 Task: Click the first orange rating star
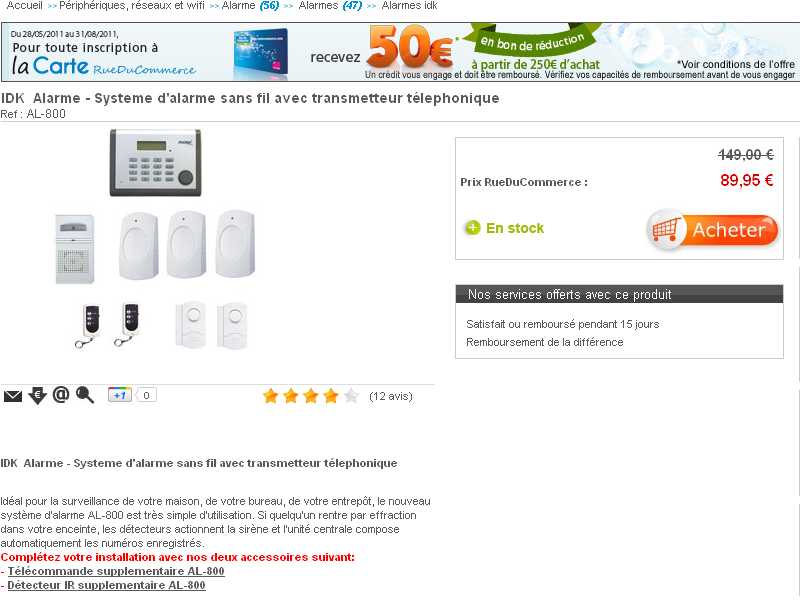[270, 396]
